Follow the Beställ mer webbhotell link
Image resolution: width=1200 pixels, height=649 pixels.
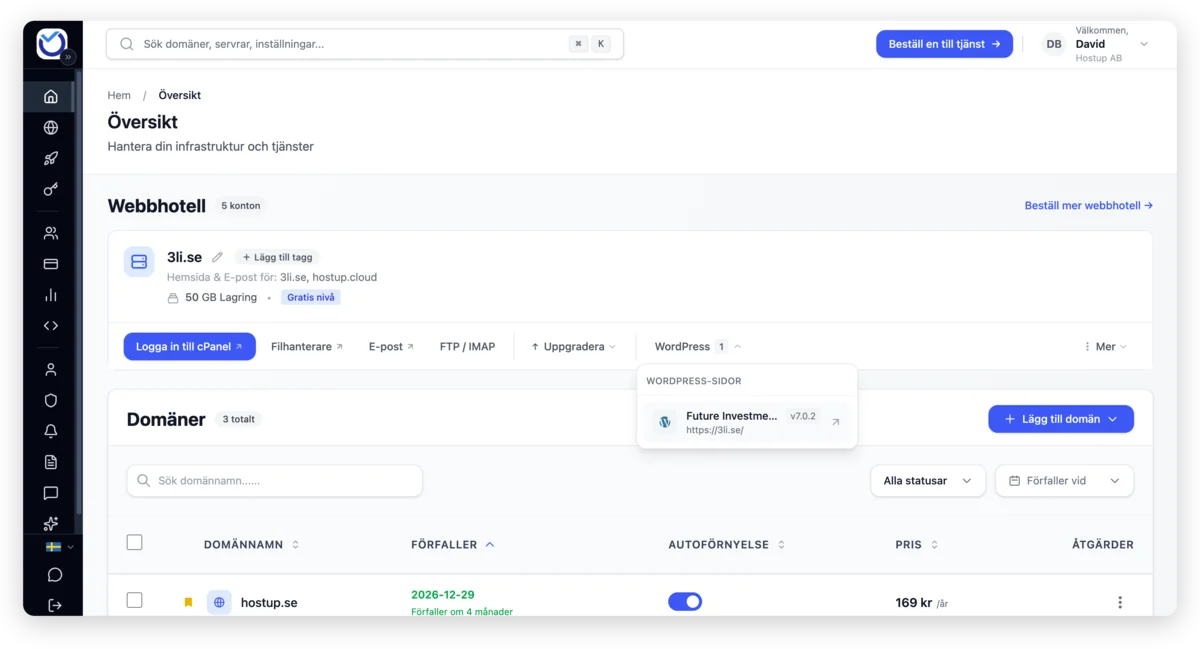coord(1088,205)
